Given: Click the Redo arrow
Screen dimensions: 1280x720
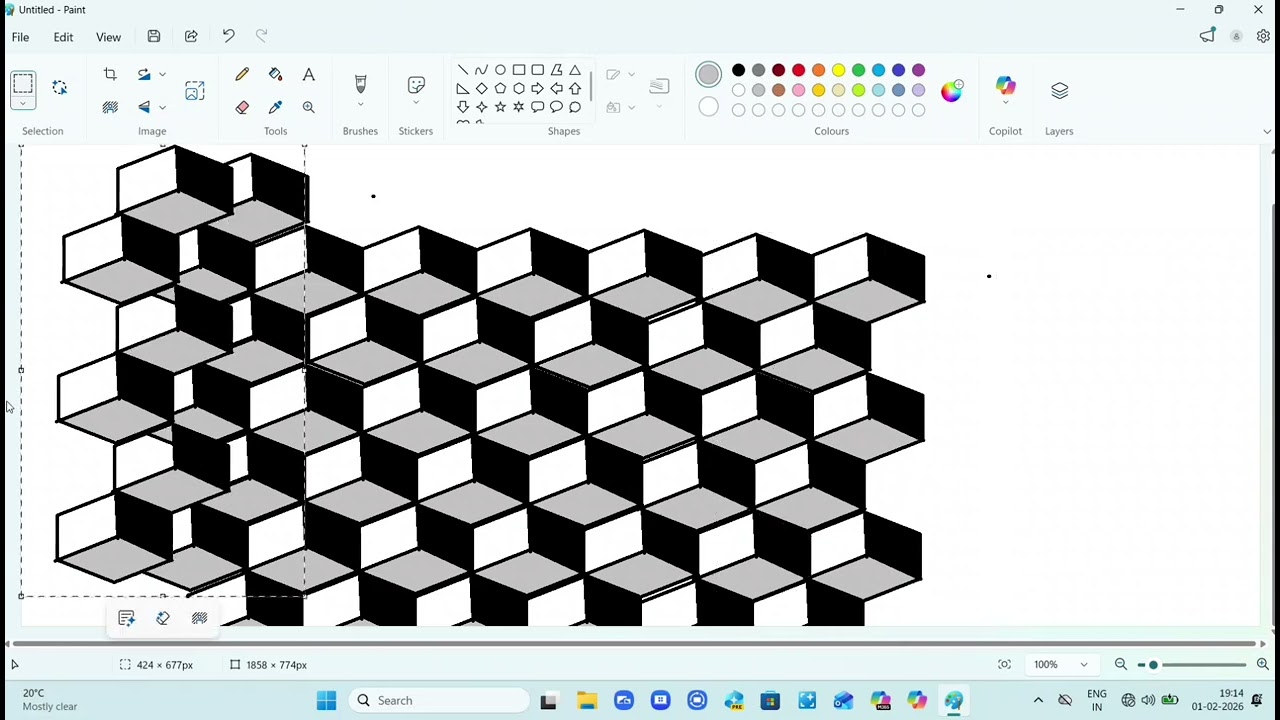Looking at the screenshot, I should pyautogui.click(x=261, y=37).
